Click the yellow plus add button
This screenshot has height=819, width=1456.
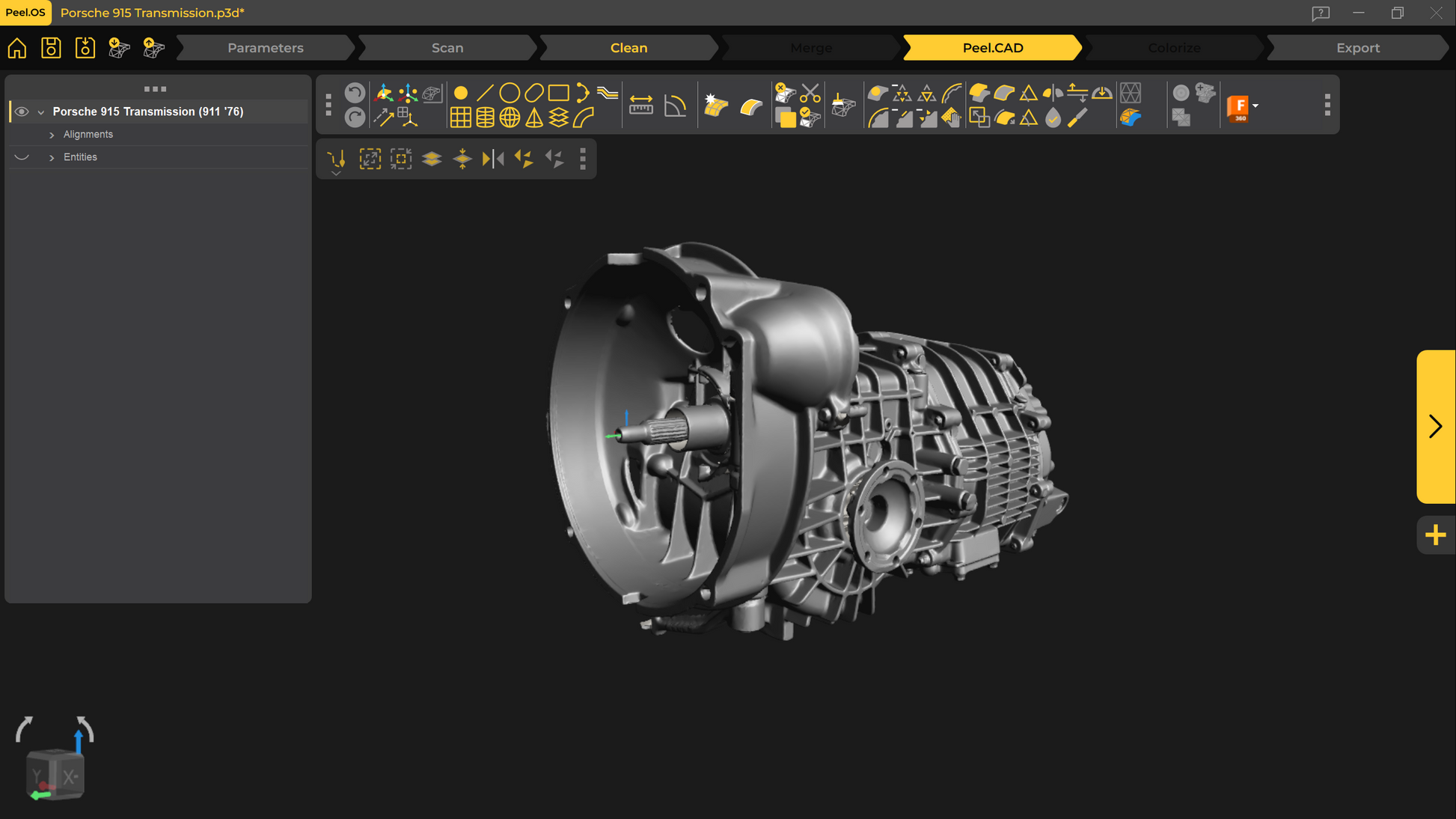click(x=1435, y=535)
